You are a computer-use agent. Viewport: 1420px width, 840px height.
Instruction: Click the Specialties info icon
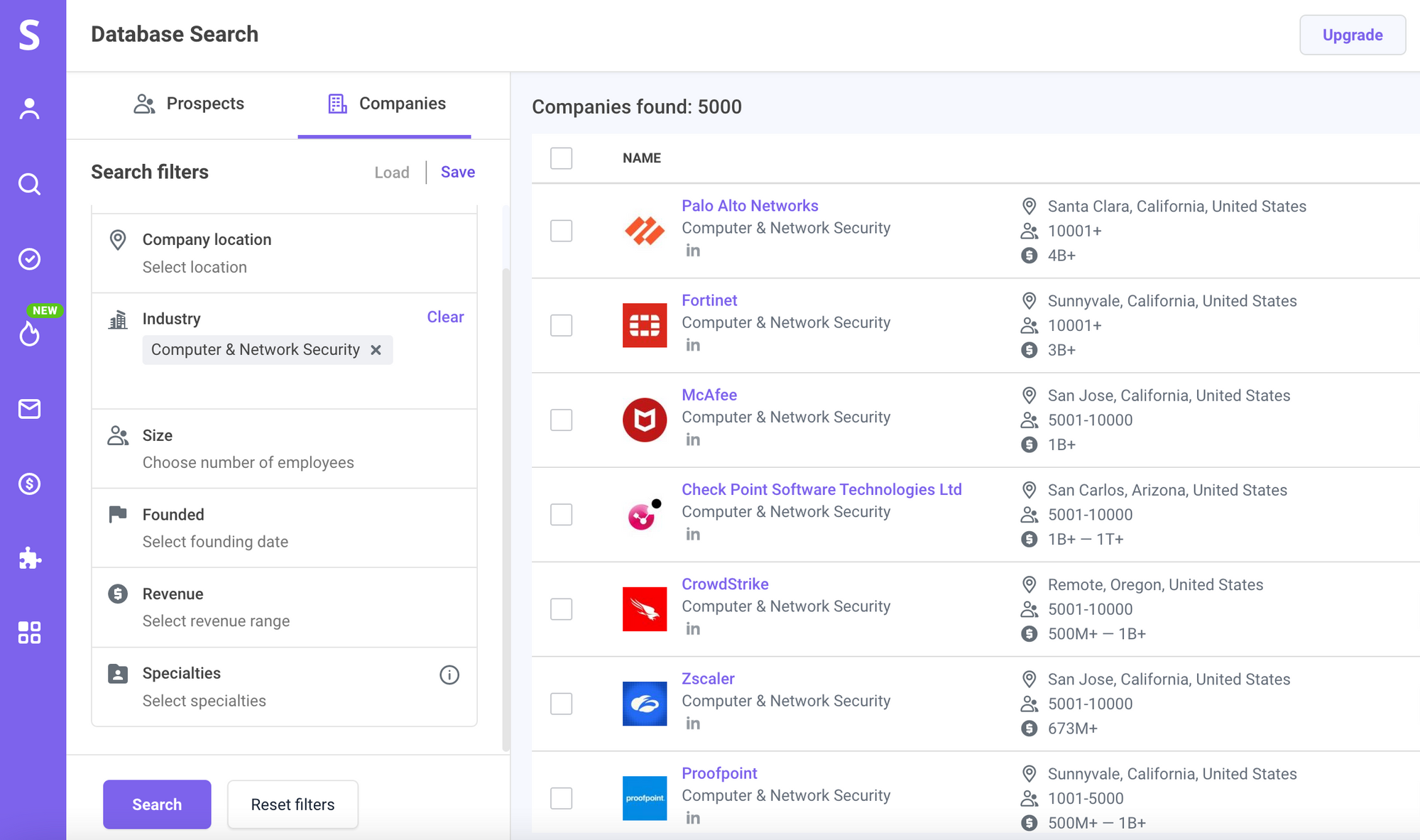point(449,675)
